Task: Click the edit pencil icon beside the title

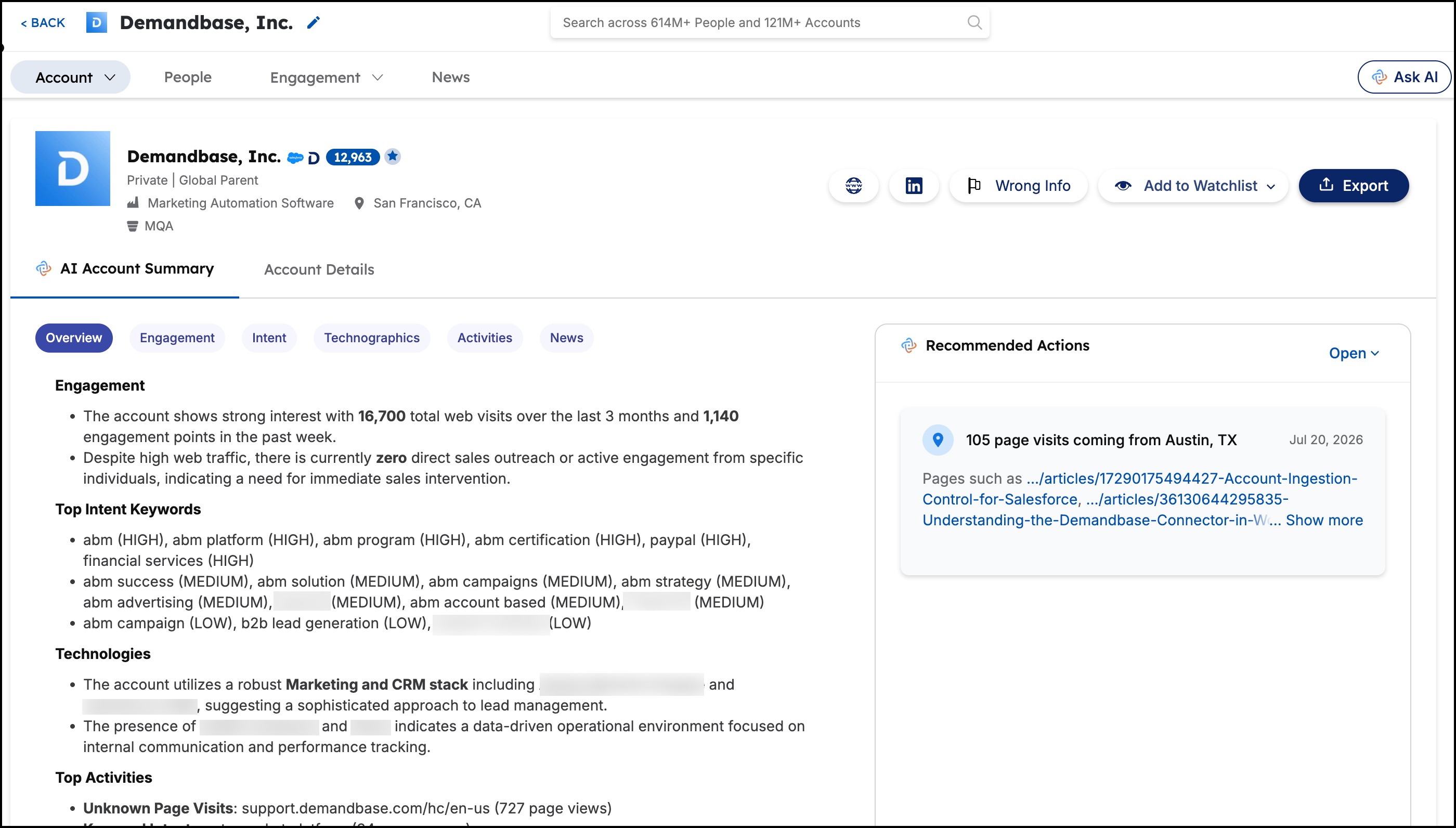Action: point(313,23)
